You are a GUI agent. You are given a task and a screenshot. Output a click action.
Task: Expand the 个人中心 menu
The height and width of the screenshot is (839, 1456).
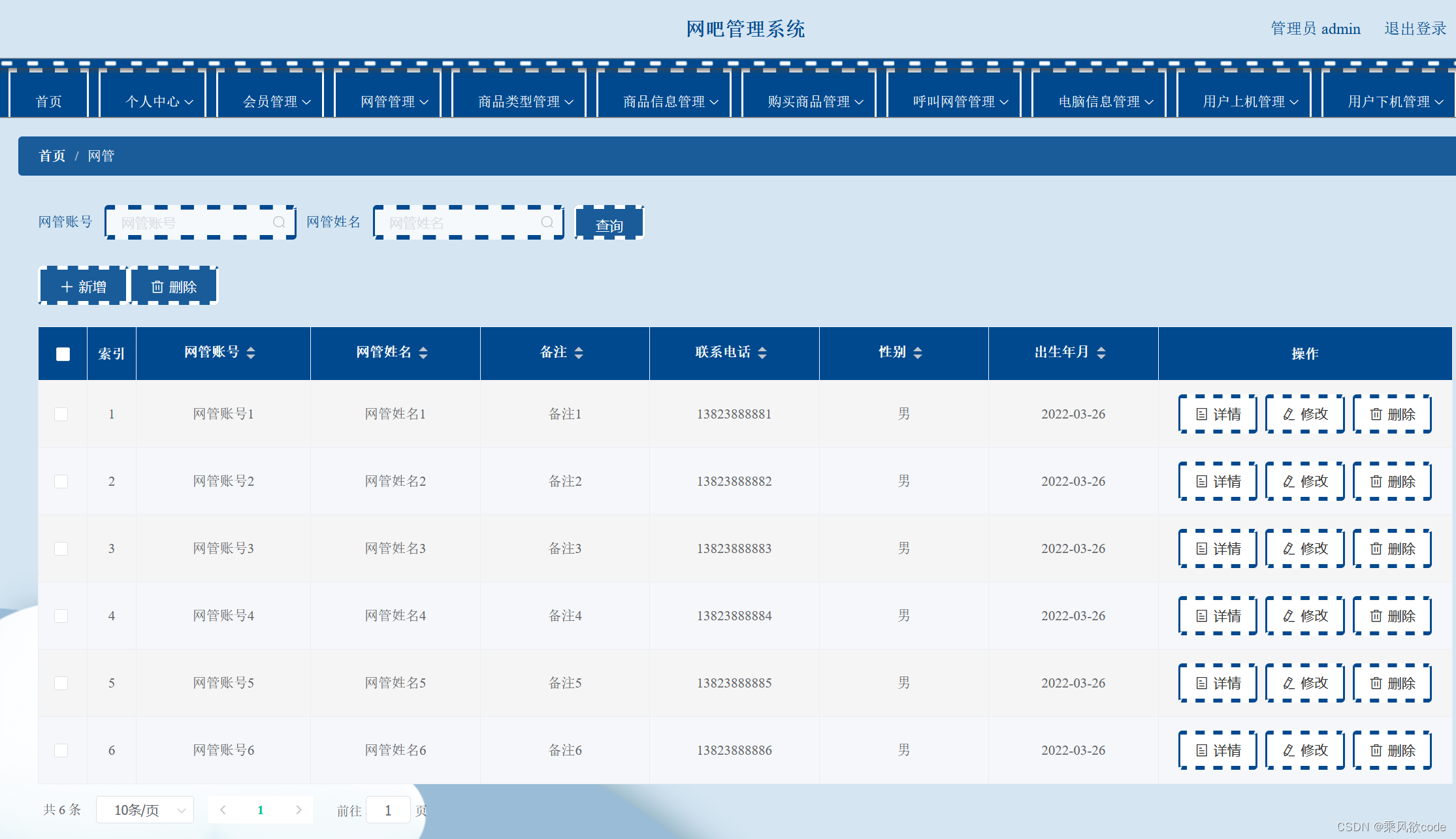(x=159, y=102)
